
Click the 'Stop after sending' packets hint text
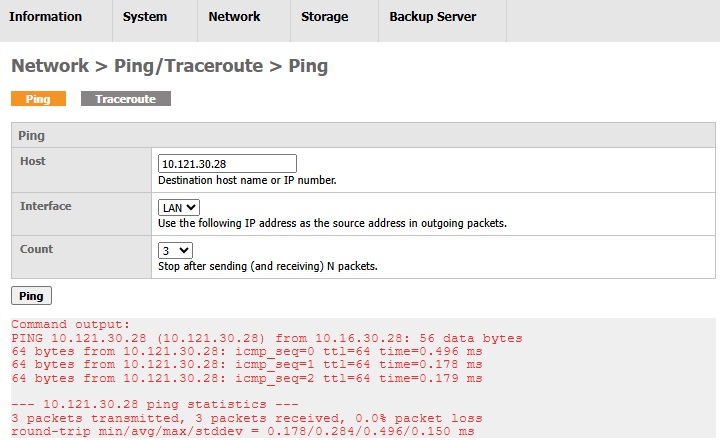(x=268, y=267)
